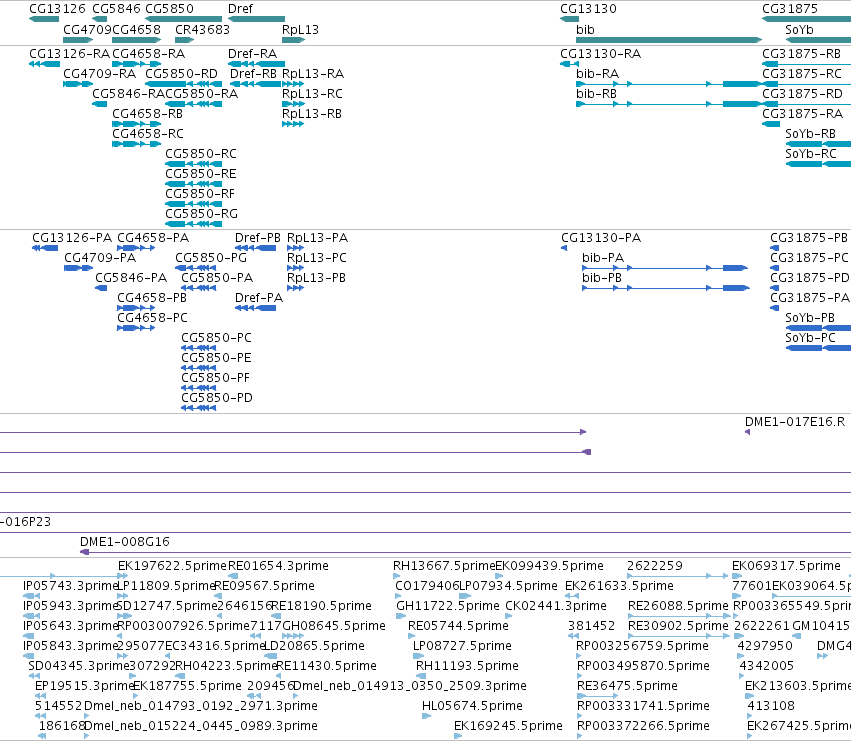851x741 pixels.
Task: Select the CG13126 gene label
Action: pyautogui.click(x=57, y=9)
